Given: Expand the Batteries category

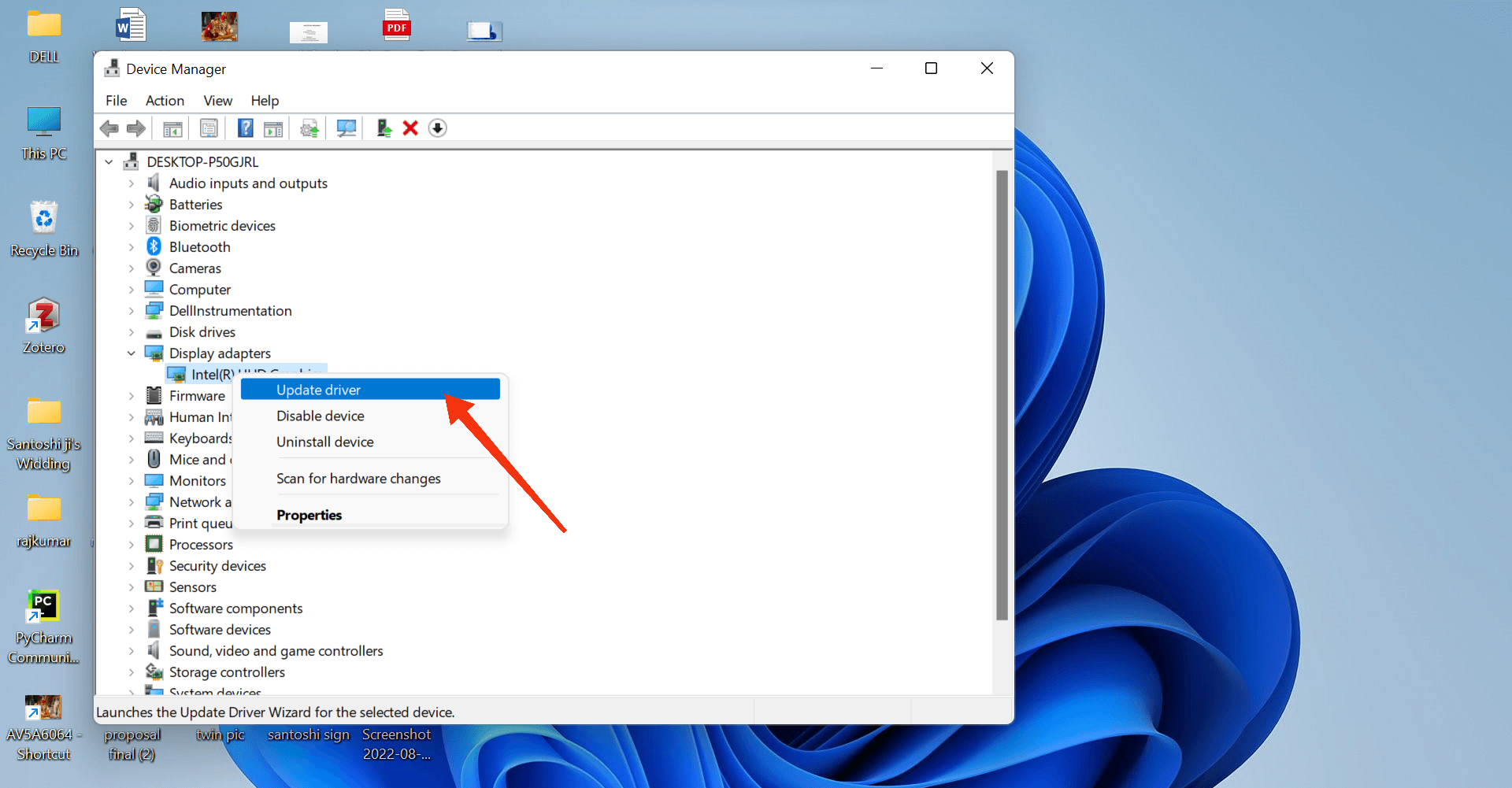Looking at the screenshot, I should point(132,205).
